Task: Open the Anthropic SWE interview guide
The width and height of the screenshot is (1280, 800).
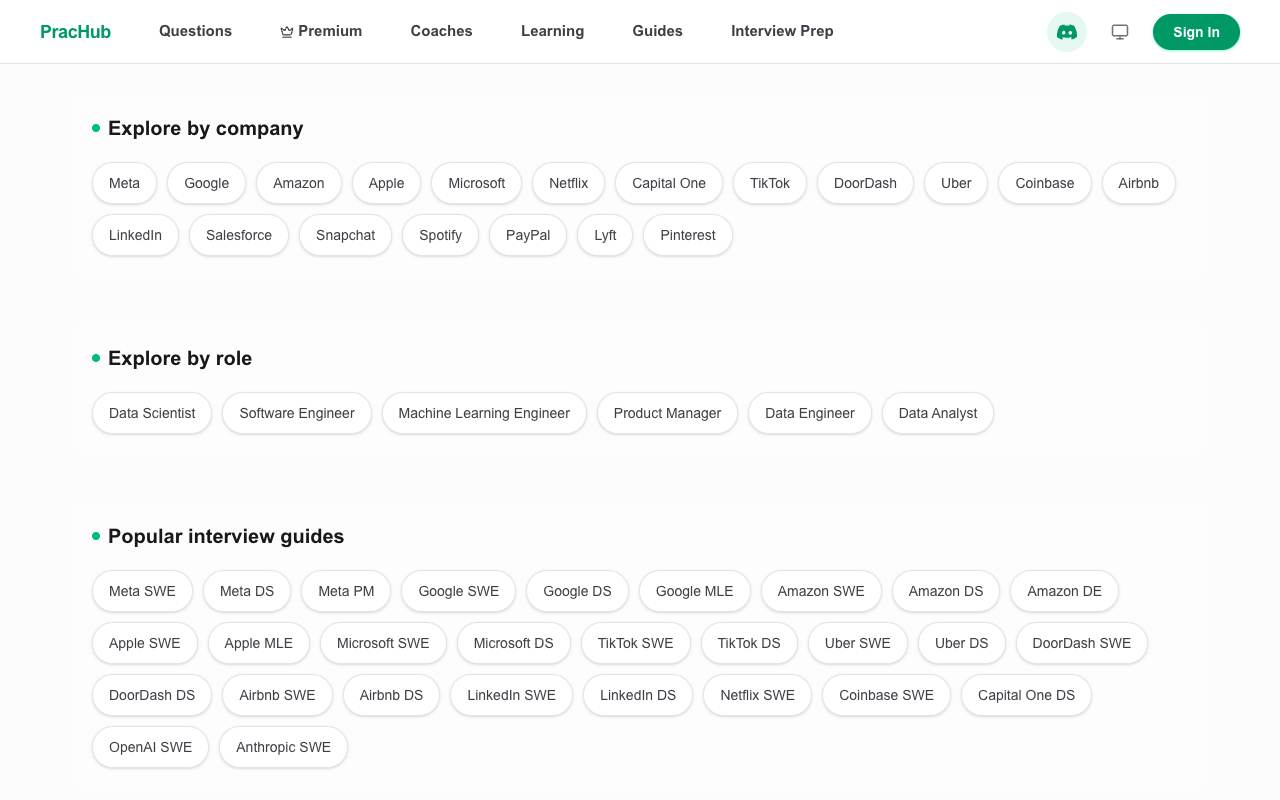Action: tap(283, 747)
